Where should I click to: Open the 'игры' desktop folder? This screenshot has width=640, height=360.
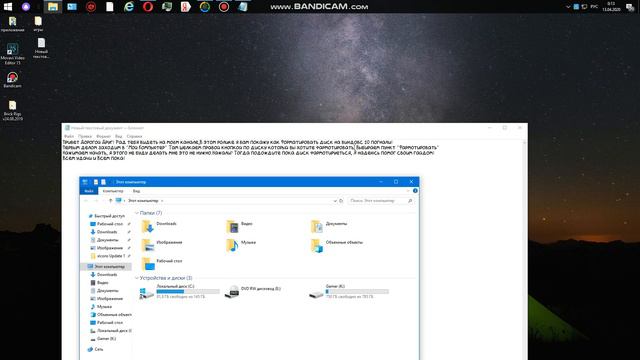(38, 24)
